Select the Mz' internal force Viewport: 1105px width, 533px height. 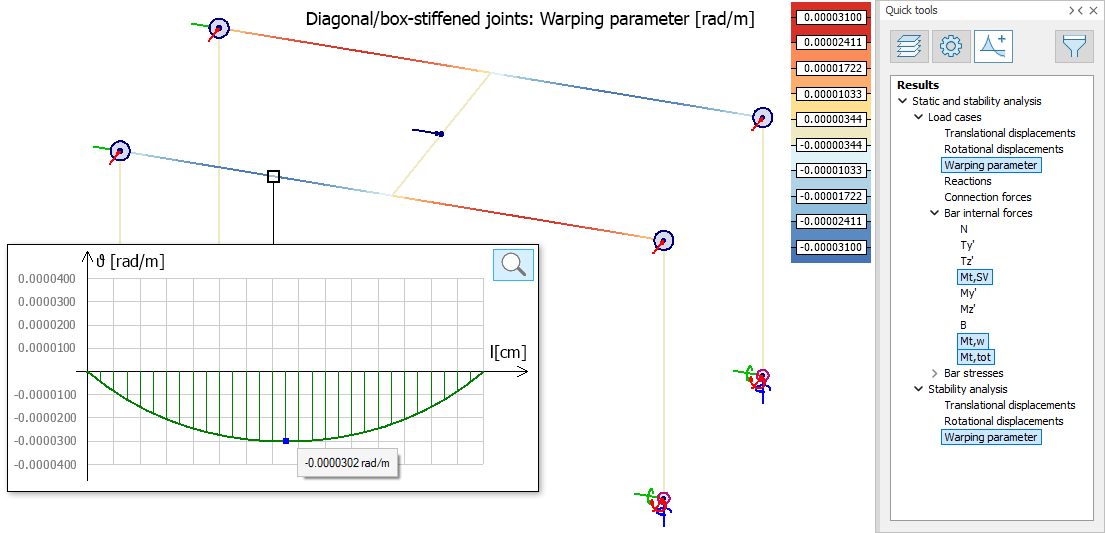click(x=968, y=309)
